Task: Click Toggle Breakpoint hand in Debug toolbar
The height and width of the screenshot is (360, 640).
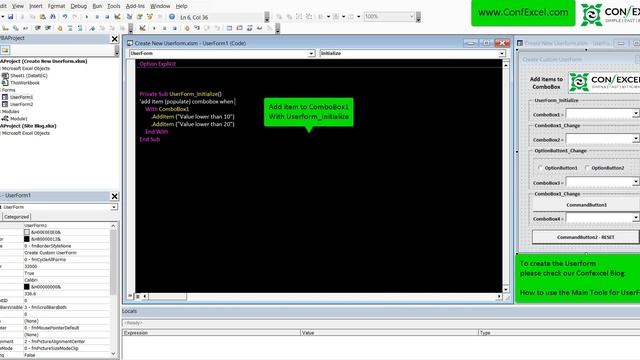Action: click(187, 28)
